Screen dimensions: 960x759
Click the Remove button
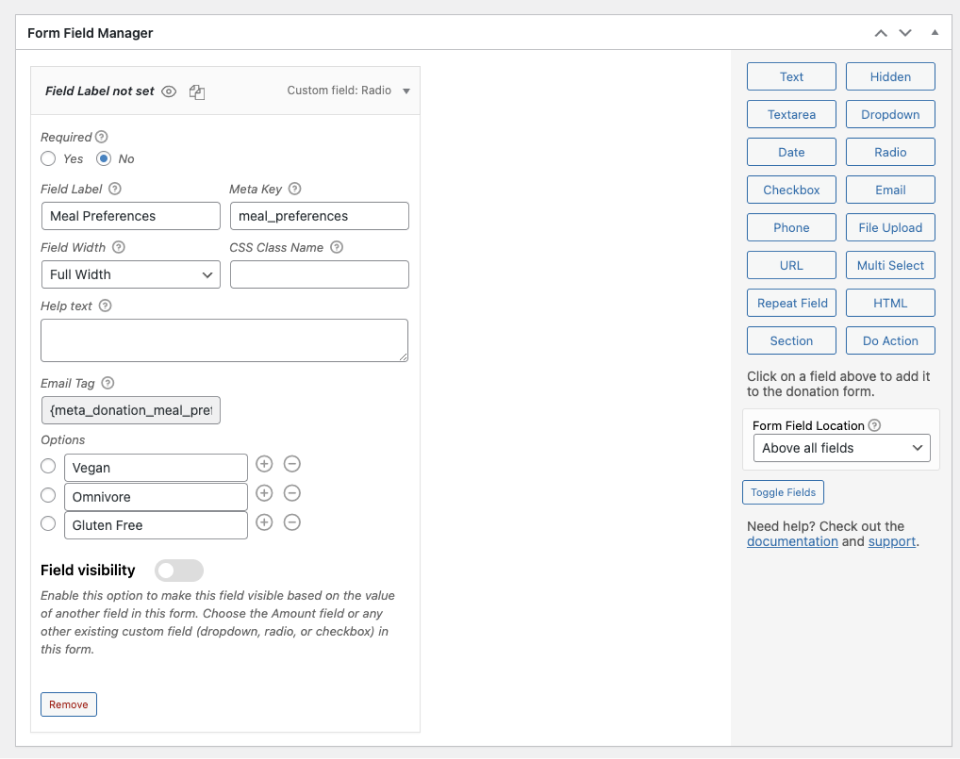68,704
